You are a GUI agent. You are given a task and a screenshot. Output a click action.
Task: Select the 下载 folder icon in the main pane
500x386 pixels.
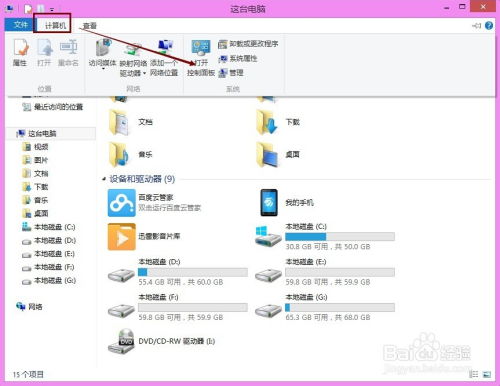coord(267,122)
